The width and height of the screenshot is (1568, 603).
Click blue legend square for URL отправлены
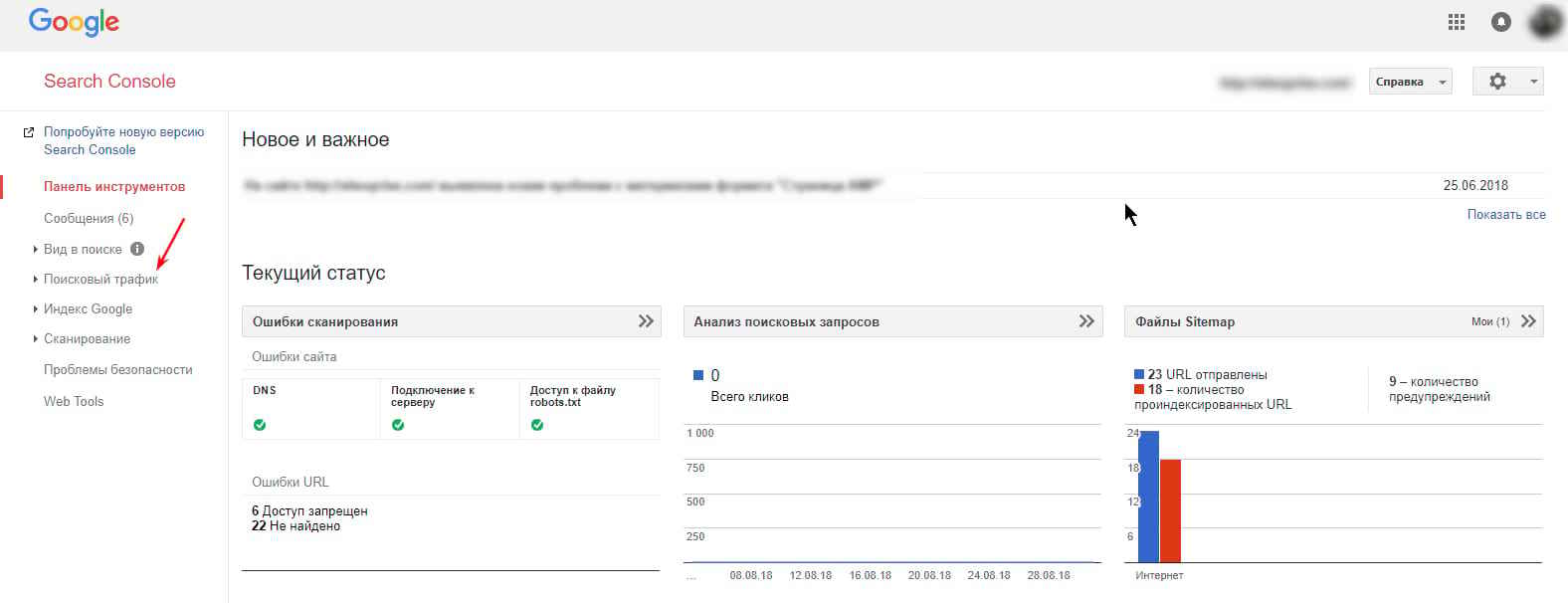(1139, 374)
